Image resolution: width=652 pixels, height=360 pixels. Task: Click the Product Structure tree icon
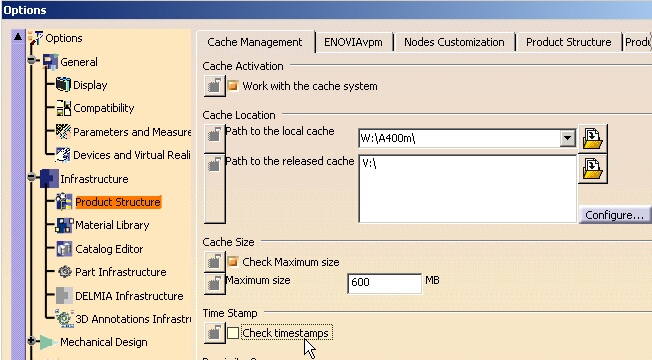(64, 202)
